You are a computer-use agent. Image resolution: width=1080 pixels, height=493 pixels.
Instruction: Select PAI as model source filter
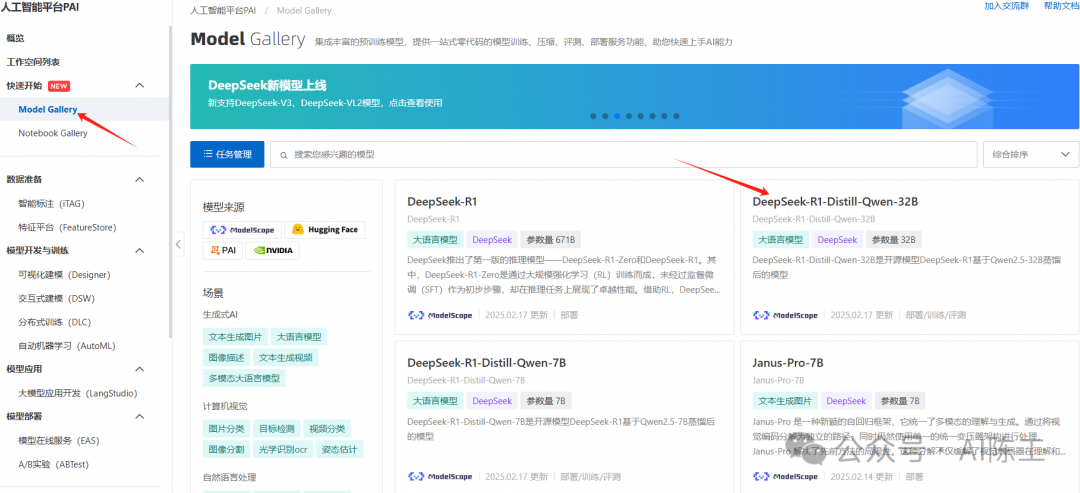[222, 251]
